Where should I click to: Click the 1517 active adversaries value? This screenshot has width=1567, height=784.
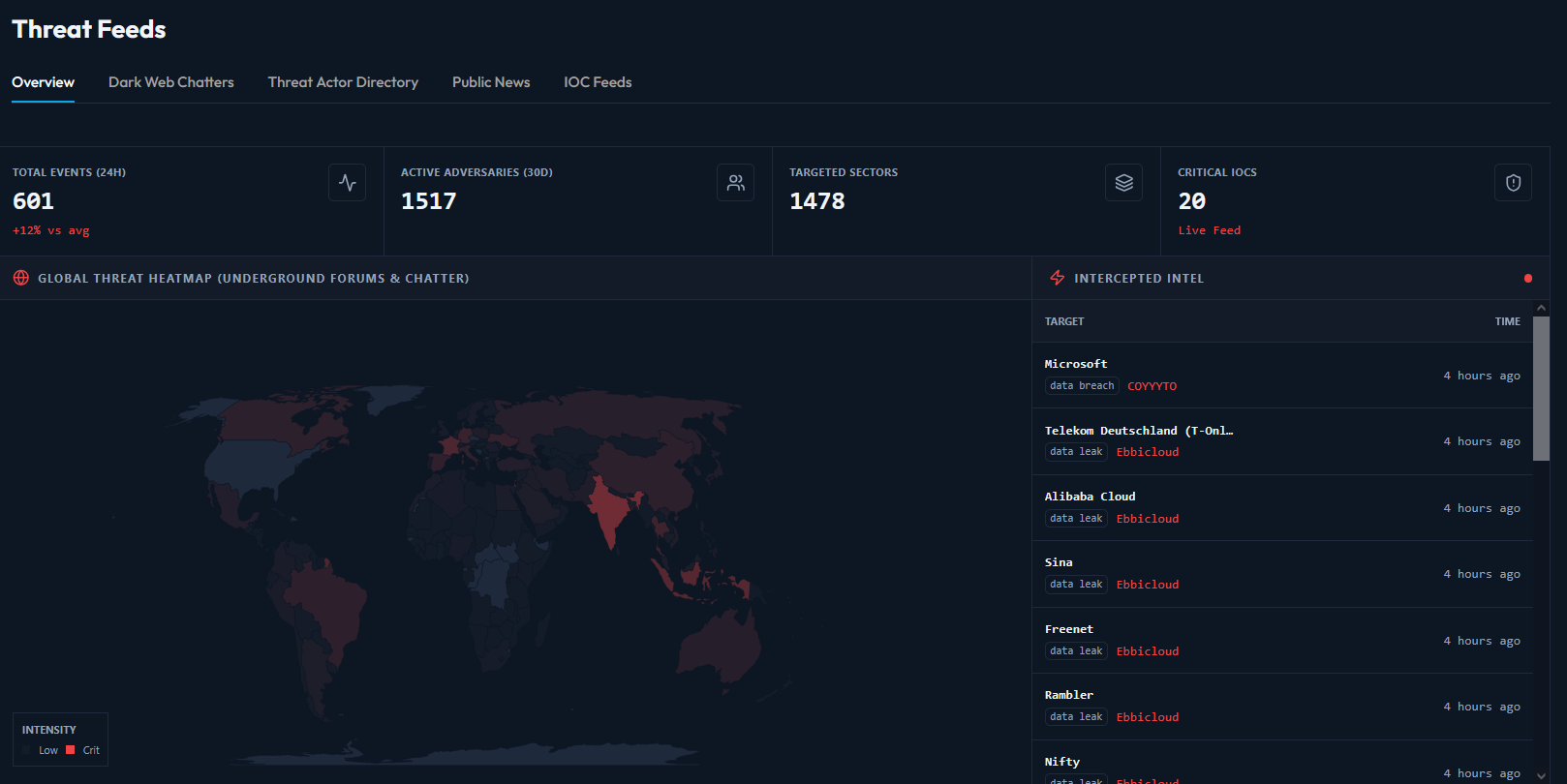[428, 201]
